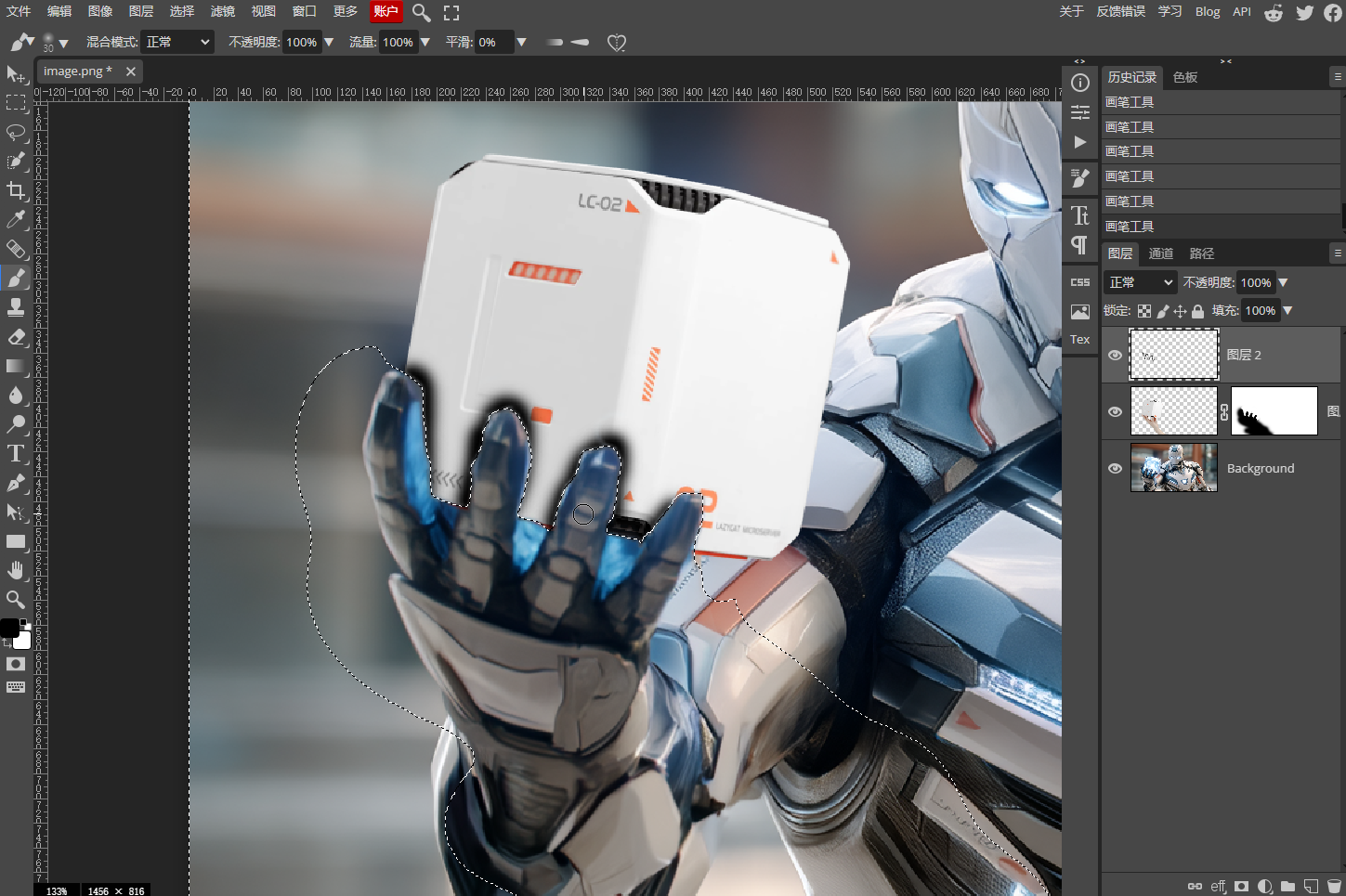Pick the Type tool
Viewport: 1346px width, 896px height.
[x=16, y=453]
